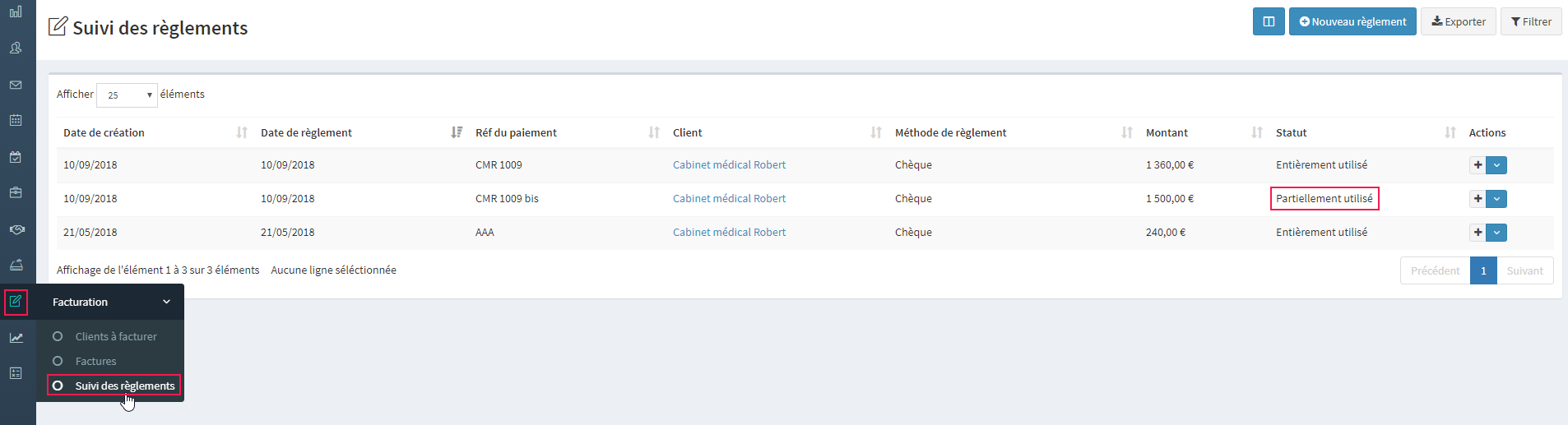Toggle column display icon button
The height and width of the screenshot is (425, 1568).
[1269, 21]
